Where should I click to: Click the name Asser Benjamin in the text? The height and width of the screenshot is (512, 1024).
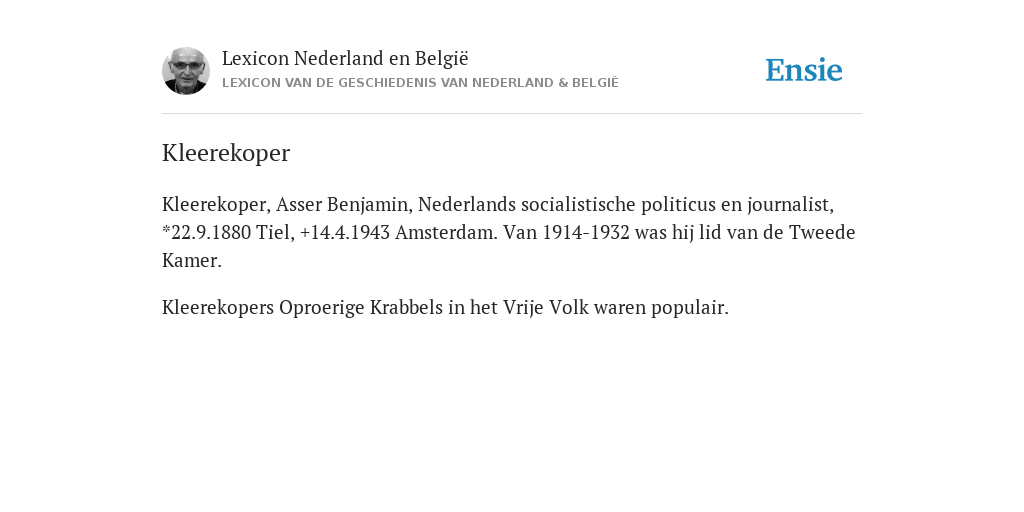point(344,204)
